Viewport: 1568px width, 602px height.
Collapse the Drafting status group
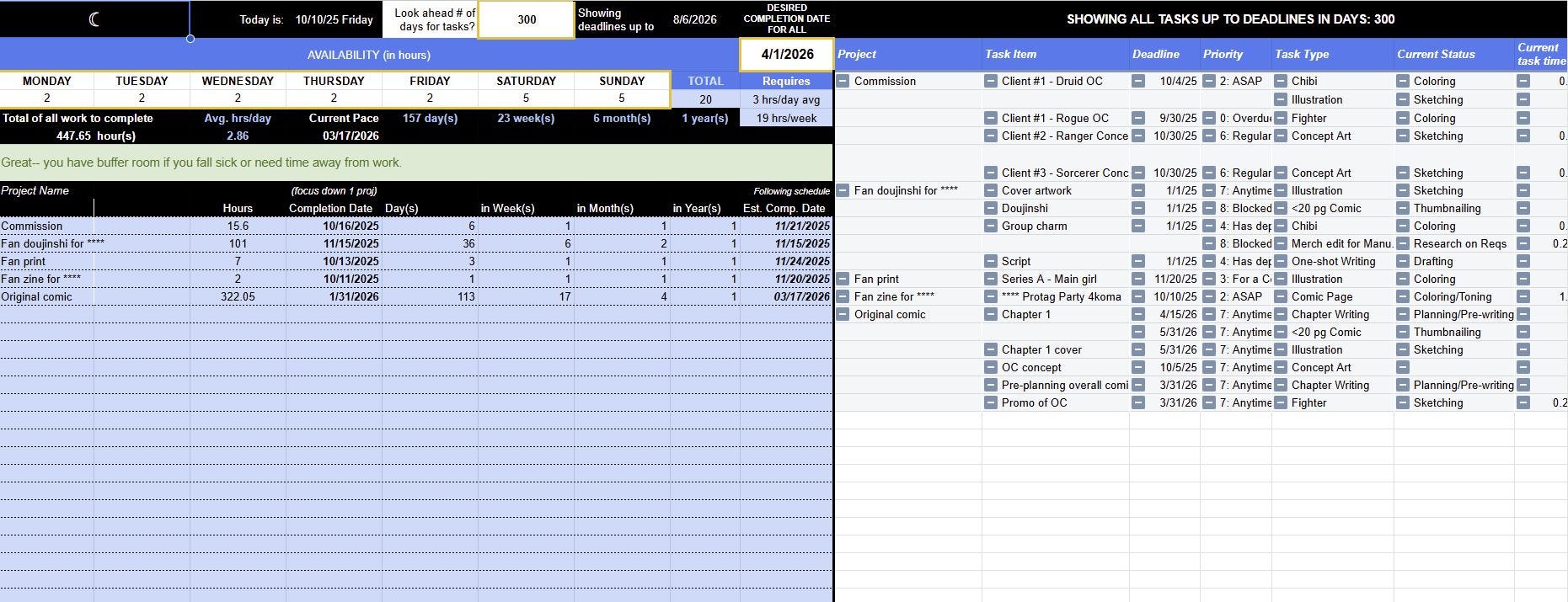(1403, 262)
